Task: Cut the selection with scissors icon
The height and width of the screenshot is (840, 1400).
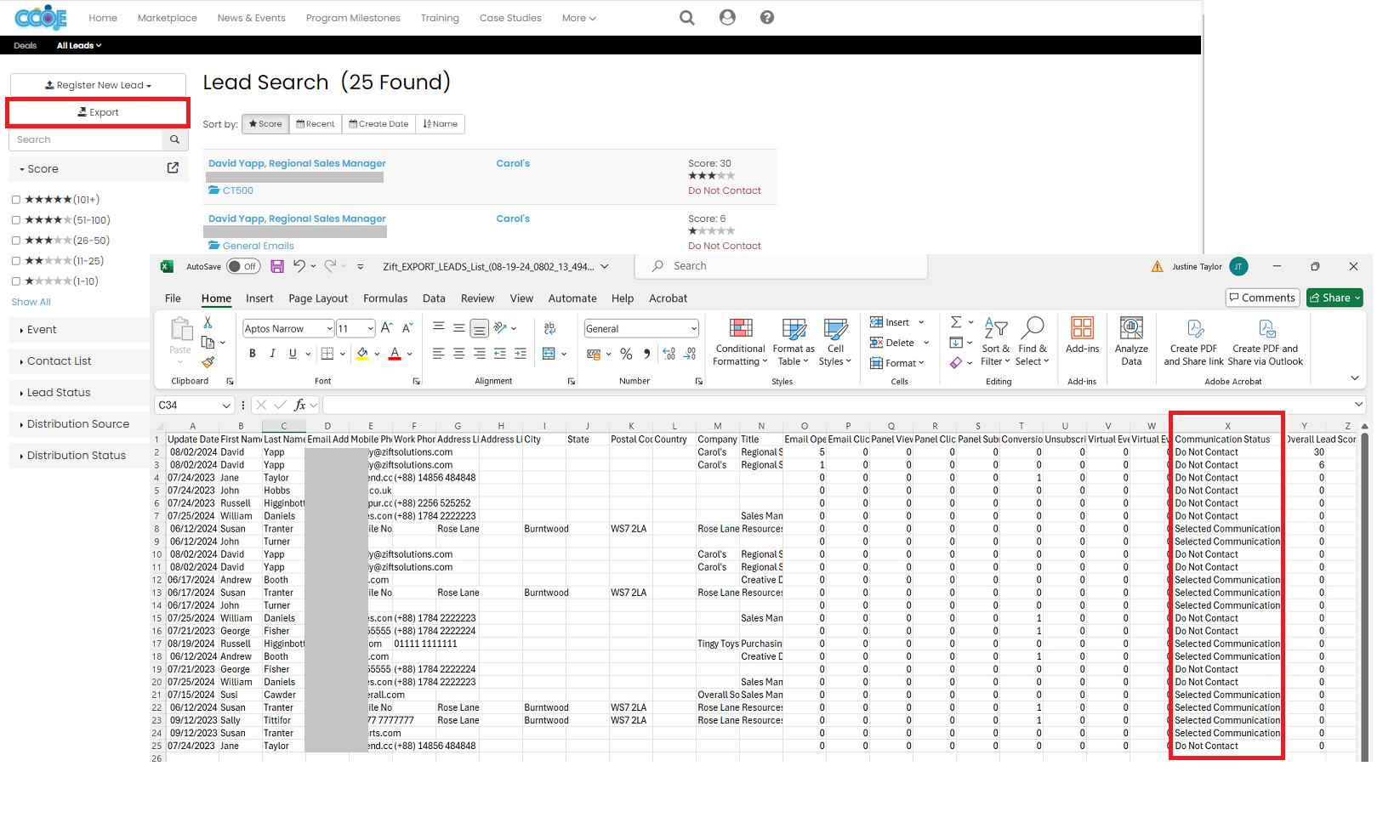Action: pos(208,323)
